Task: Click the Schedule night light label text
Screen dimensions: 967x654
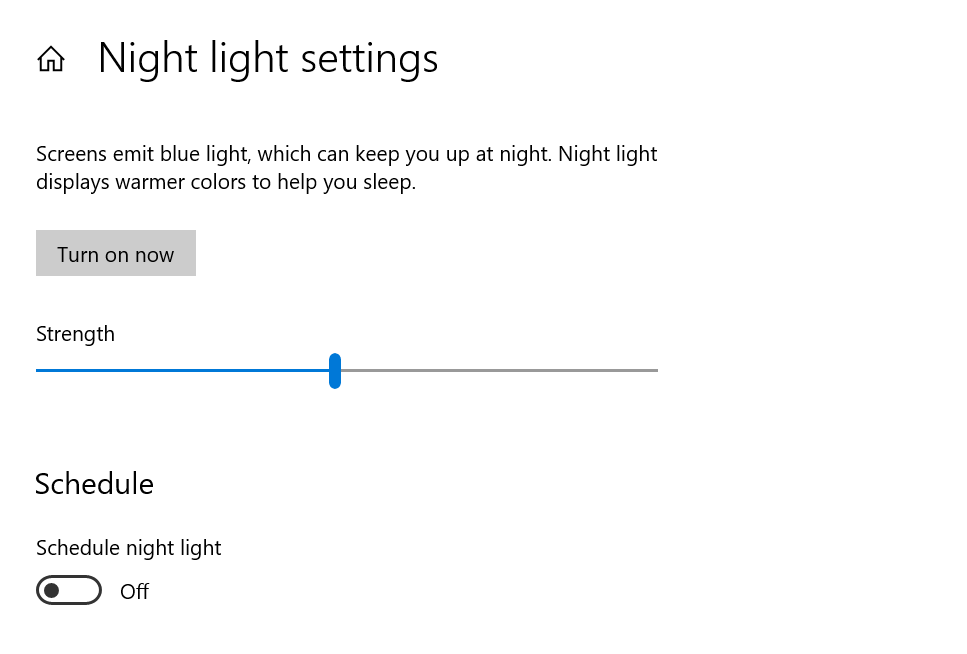Action: click(128, 548)
